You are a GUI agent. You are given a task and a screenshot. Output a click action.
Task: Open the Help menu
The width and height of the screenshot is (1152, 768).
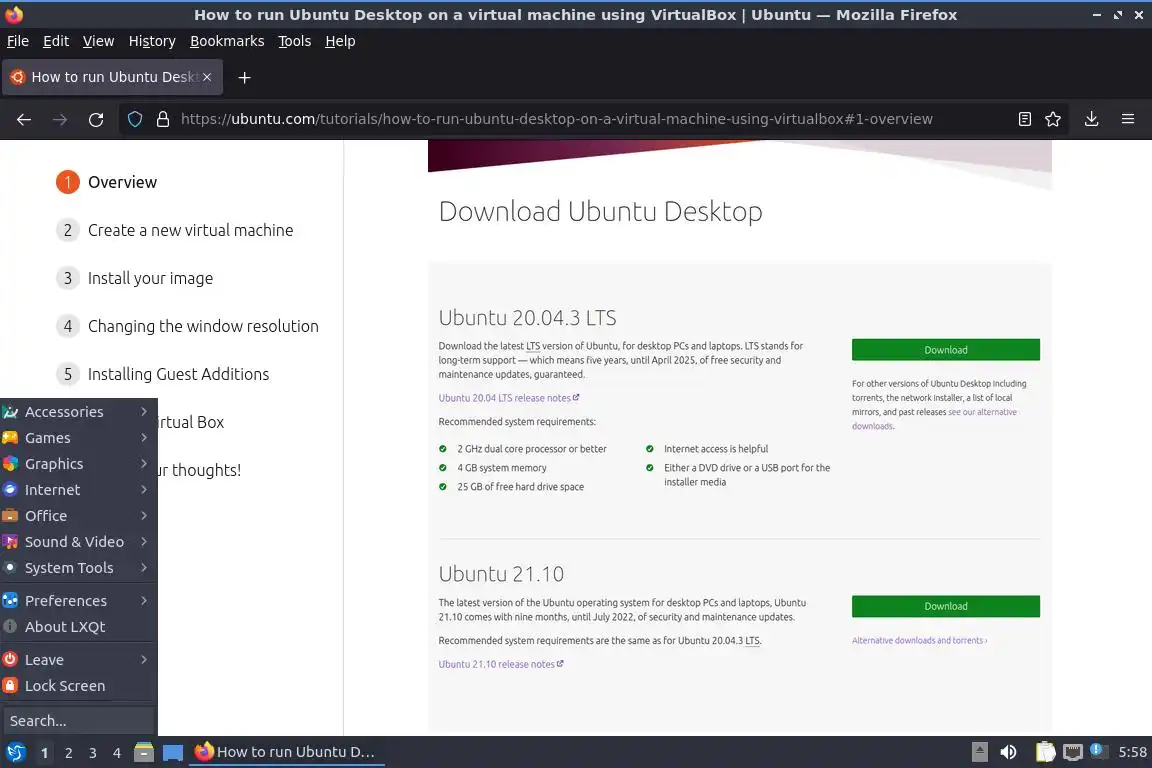point(340,41)
